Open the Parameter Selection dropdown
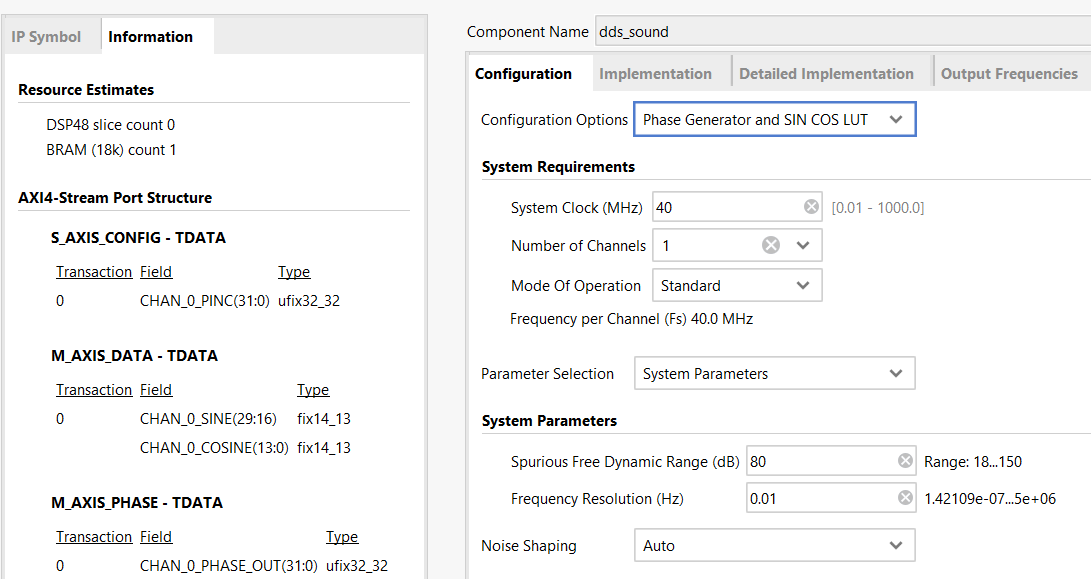 tap(774, 374)
